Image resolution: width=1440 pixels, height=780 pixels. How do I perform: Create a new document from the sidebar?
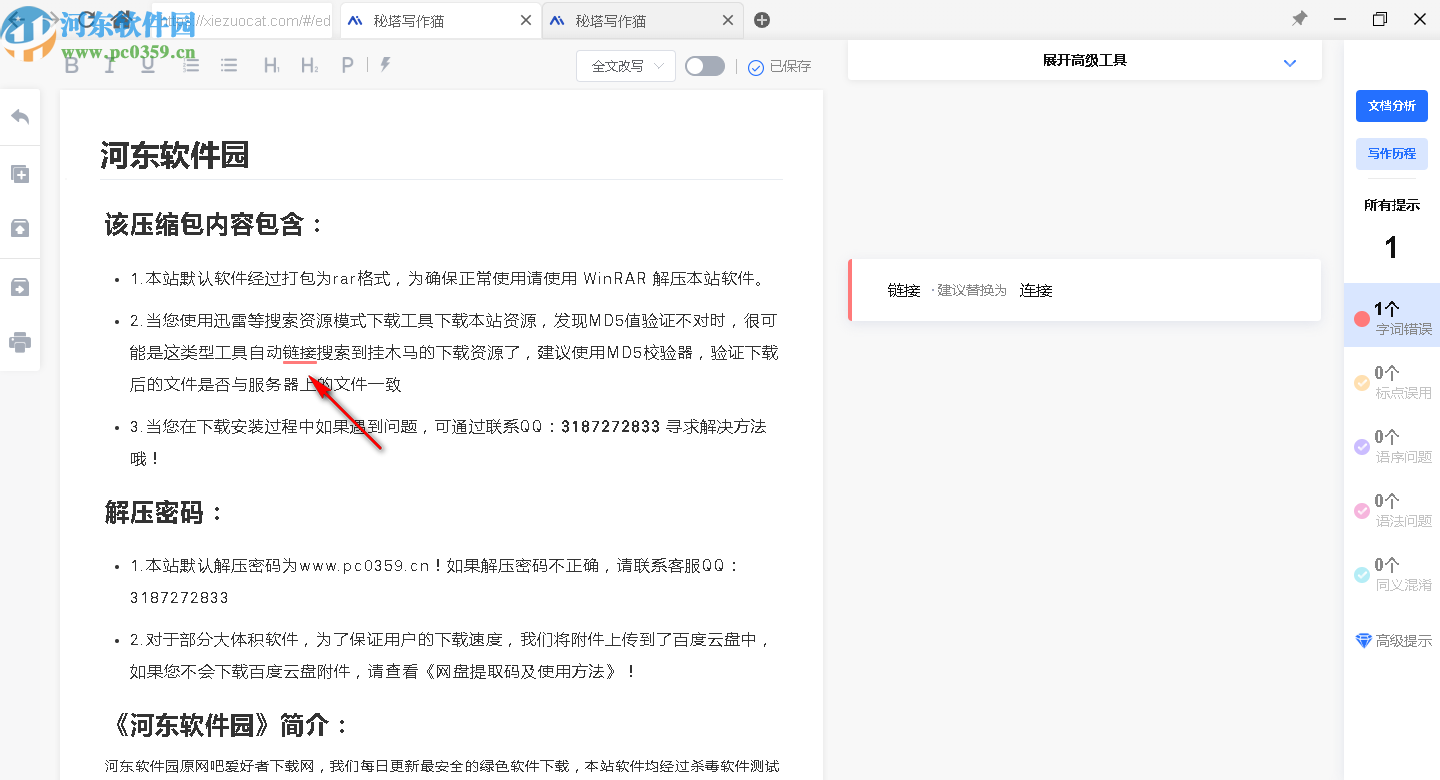[x=20, y=174]
